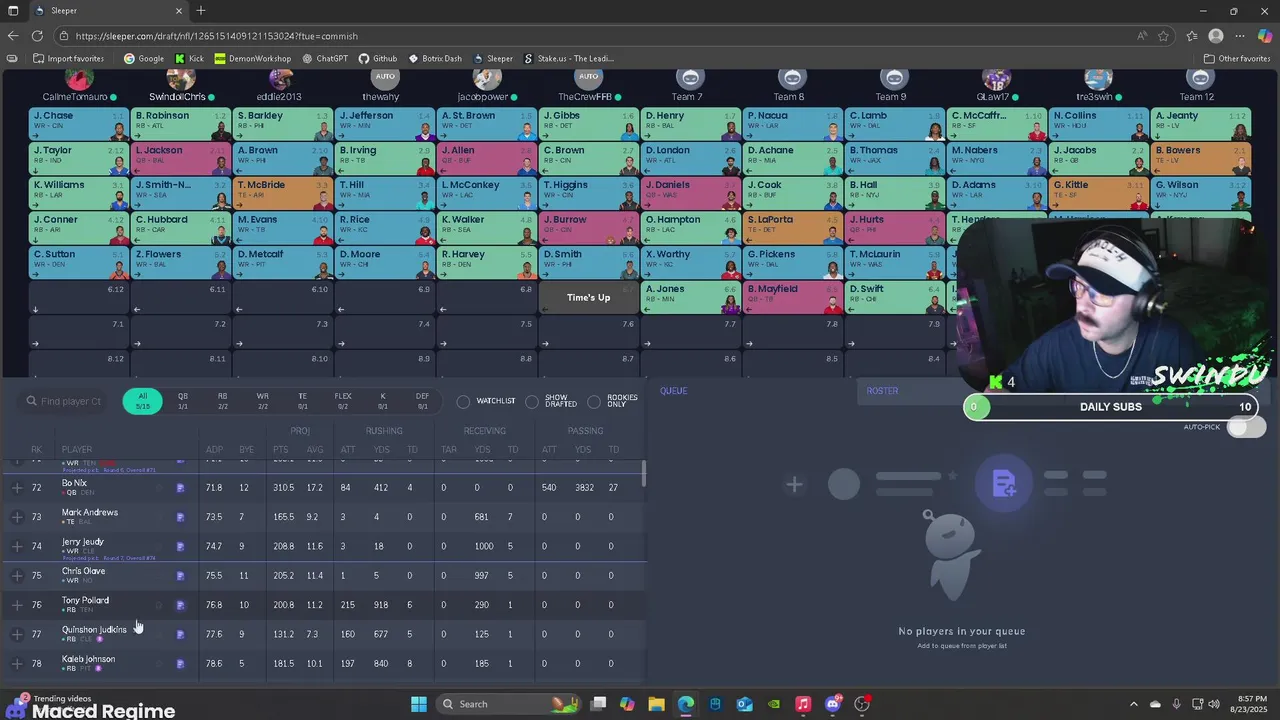Add page to favorites star icon

click(x=1164, y=36)
